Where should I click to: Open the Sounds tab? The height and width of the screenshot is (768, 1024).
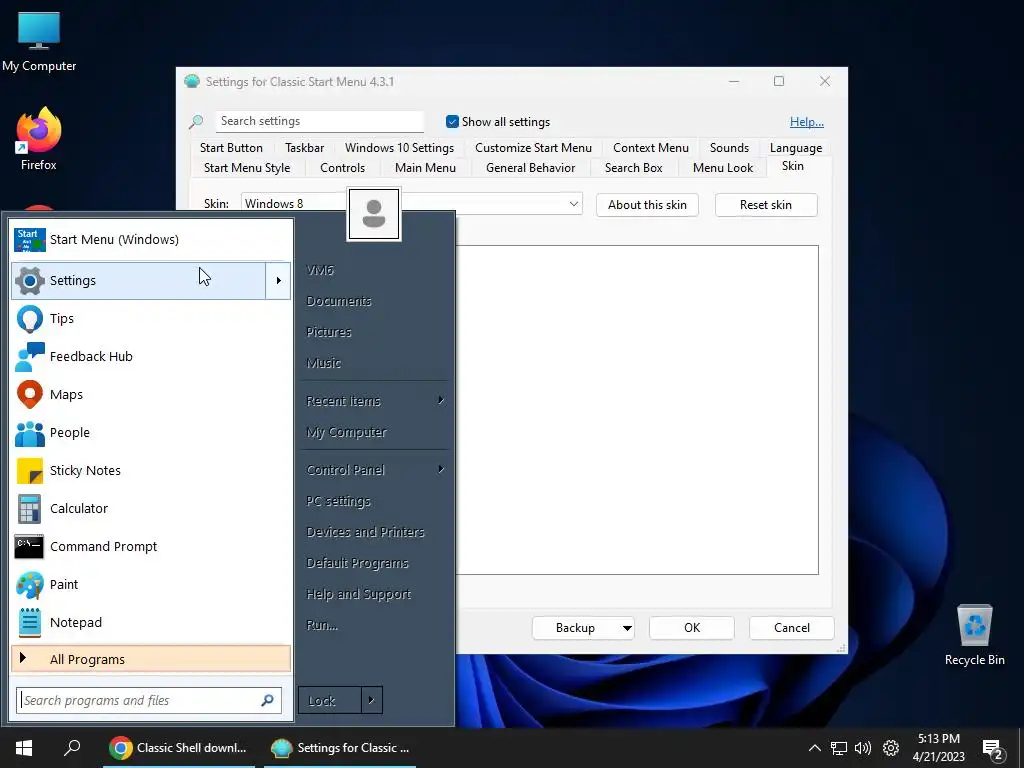pos(729,148)
